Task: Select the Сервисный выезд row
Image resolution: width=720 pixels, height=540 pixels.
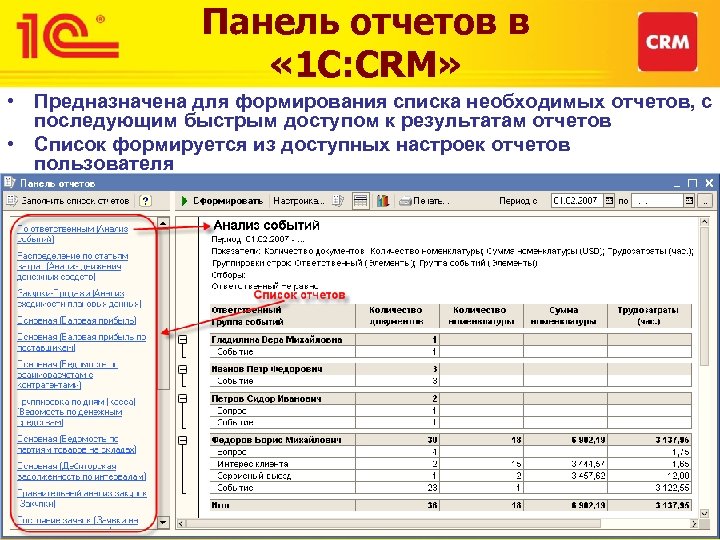Action: coord(451,476)
